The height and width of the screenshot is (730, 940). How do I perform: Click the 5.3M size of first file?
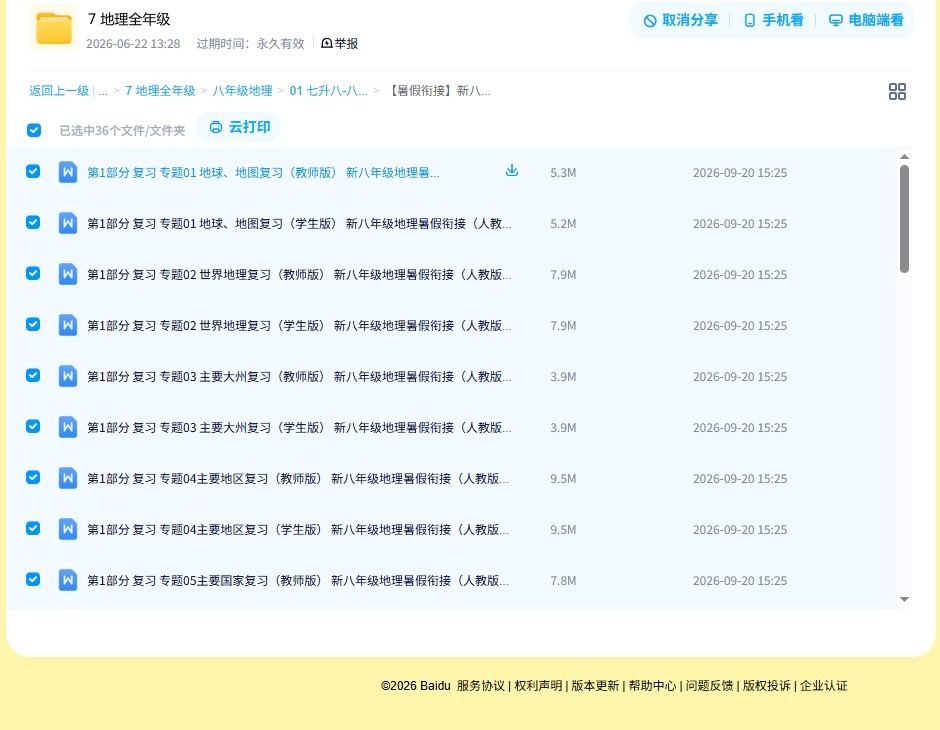[563, 173]
